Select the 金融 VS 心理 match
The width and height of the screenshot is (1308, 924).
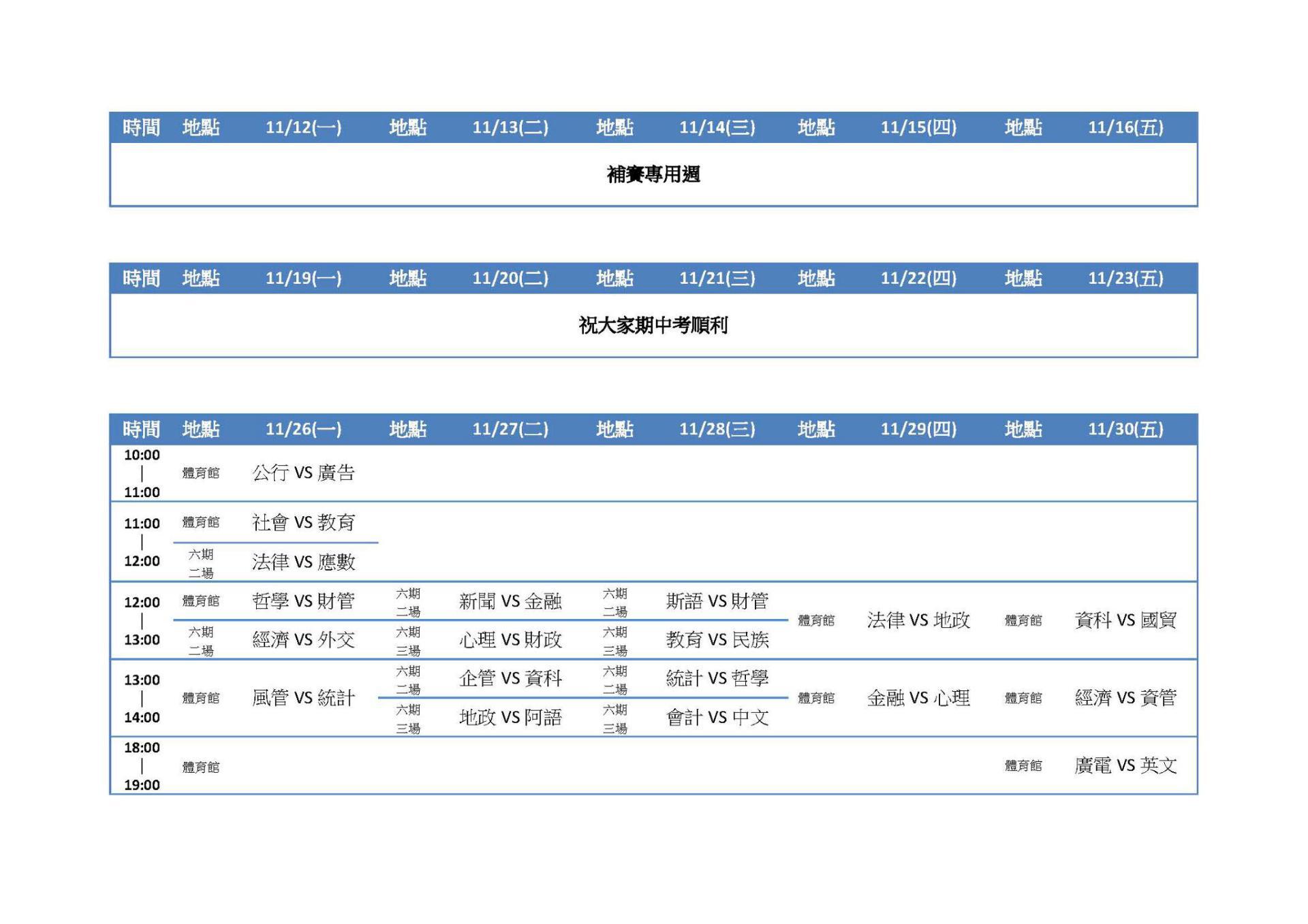click(x=918, y=697)
